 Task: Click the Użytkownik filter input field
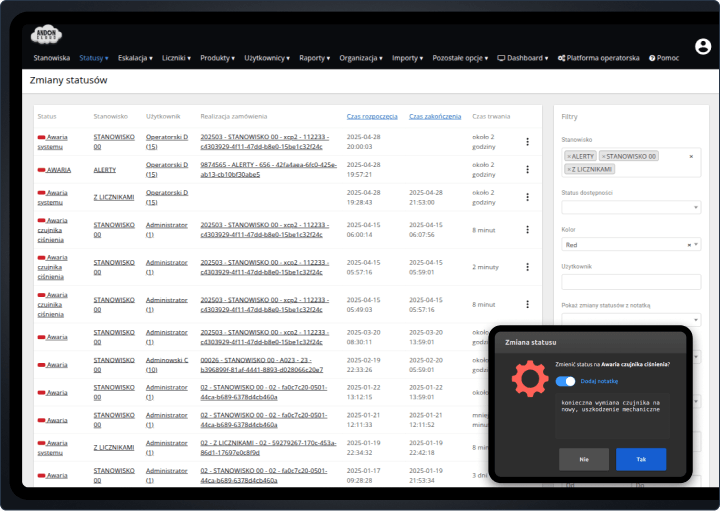point(631,282)
